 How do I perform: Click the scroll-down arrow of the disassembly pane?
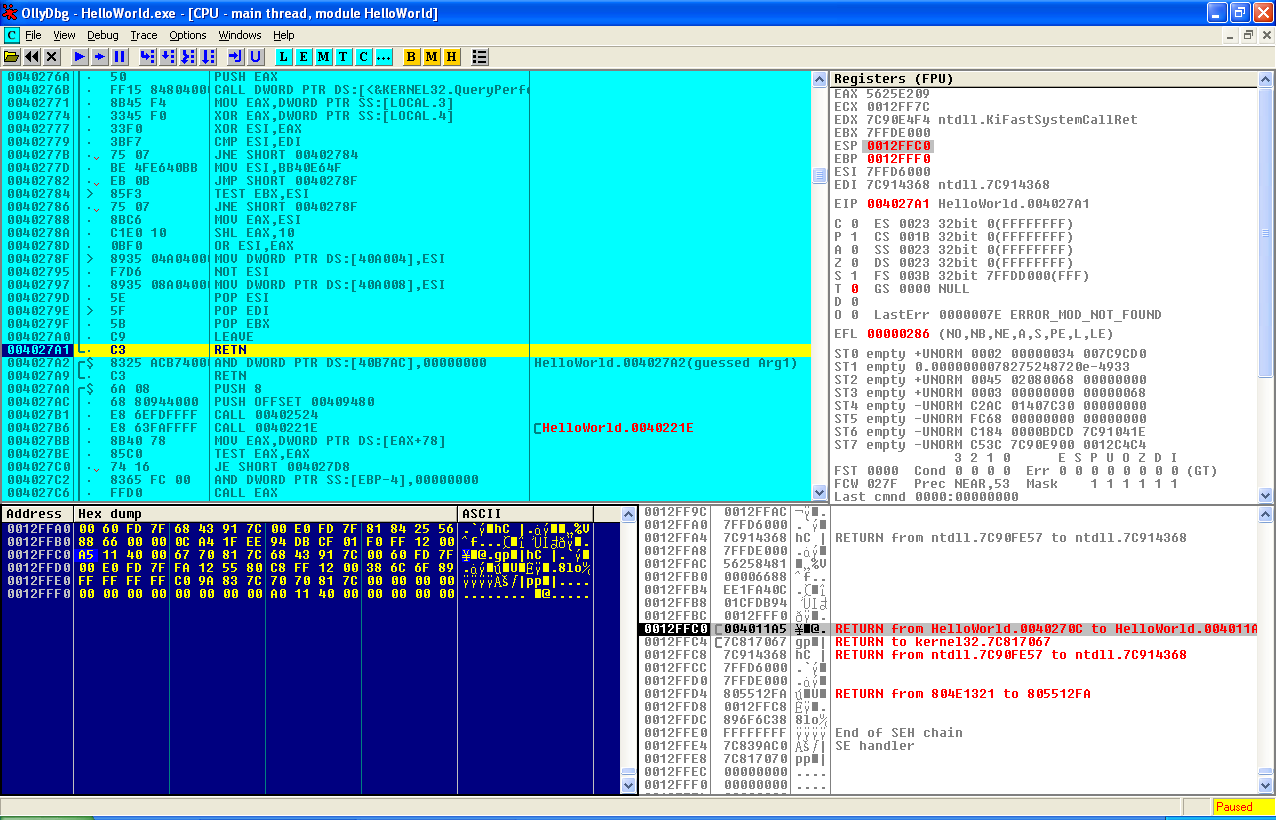point(819,494)
